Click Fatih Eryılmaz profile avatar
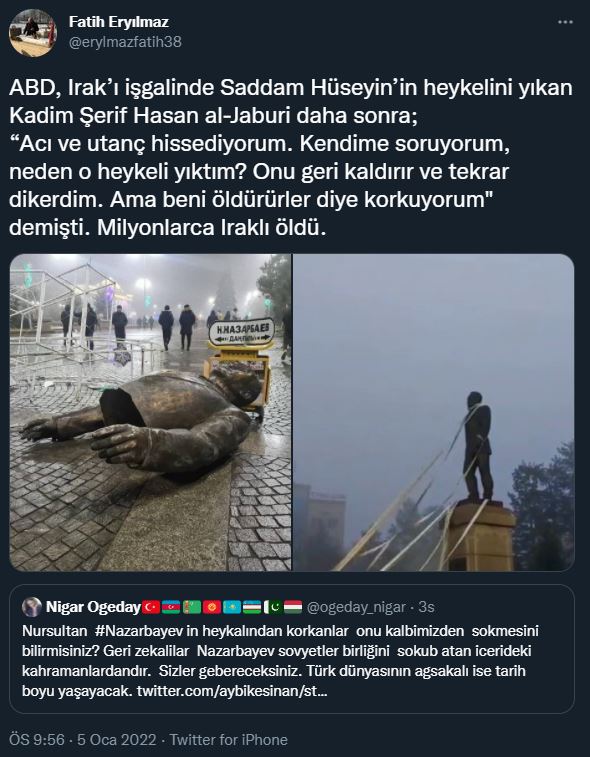The image size is (590, 757). (33, 32)
